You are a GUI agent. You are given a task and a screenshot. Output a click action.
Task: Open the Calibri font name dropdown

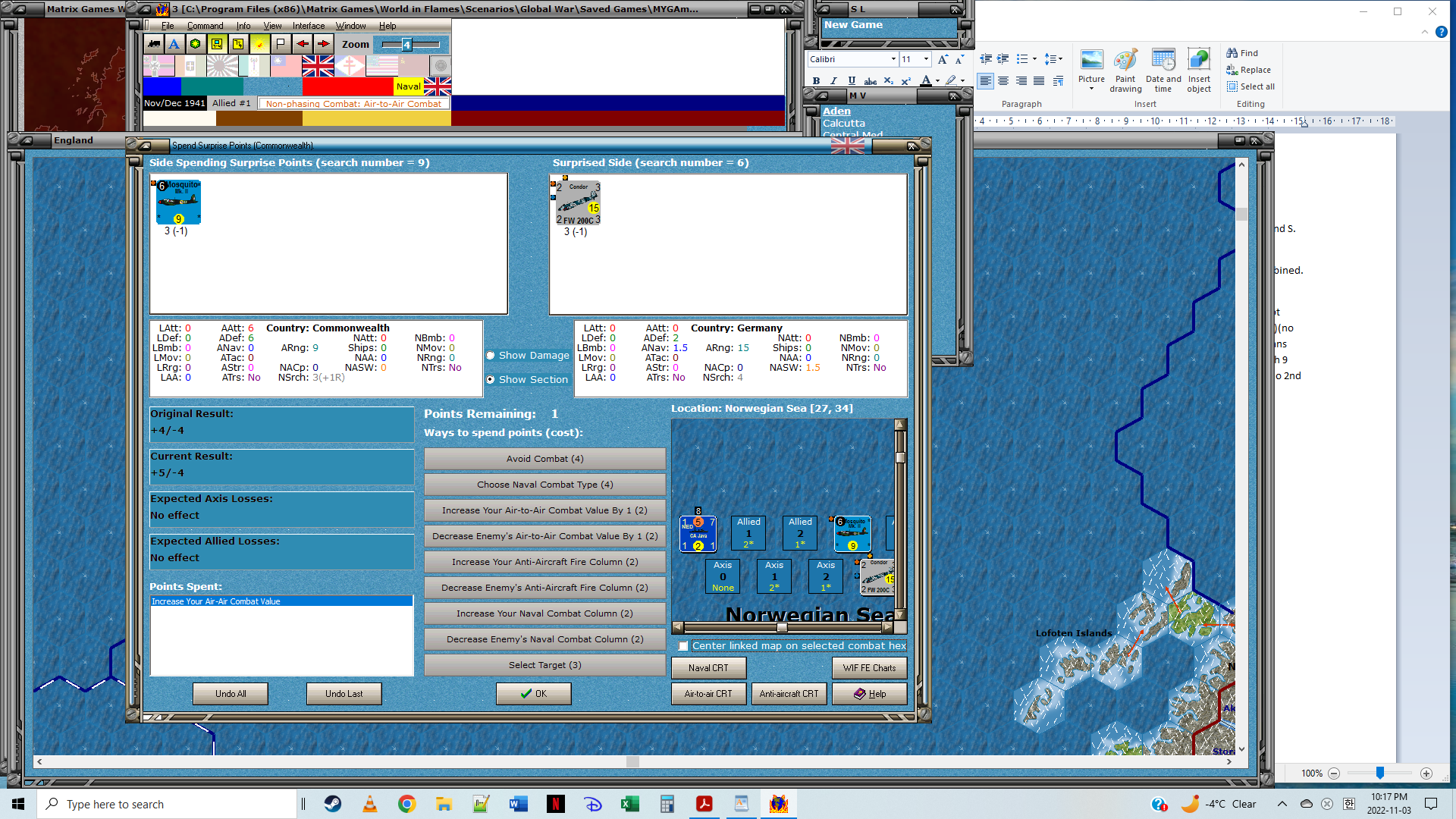pos(893,59)
